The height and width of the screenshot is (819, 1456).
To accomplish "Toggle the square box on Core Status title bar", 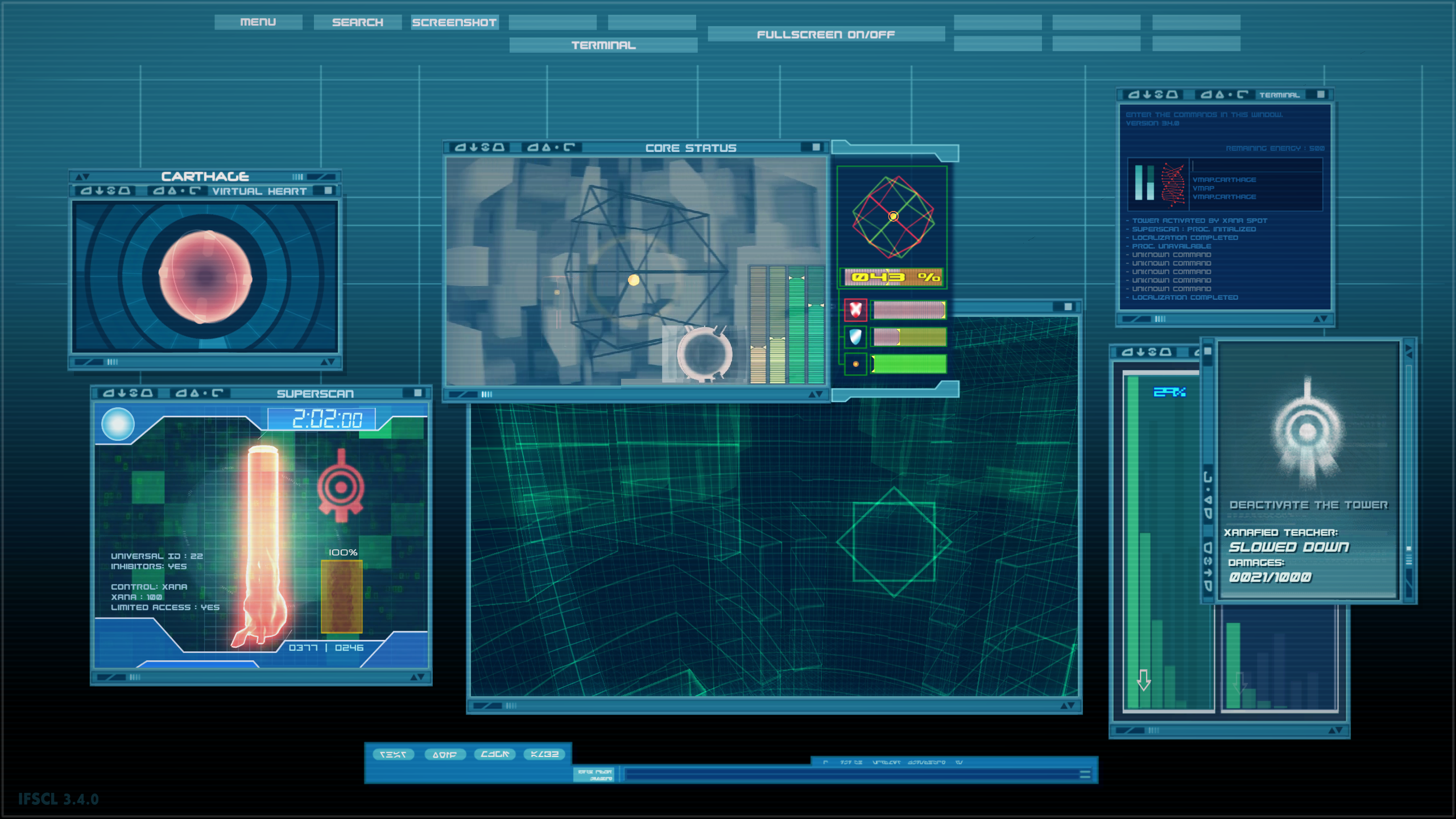I will 816,147.
